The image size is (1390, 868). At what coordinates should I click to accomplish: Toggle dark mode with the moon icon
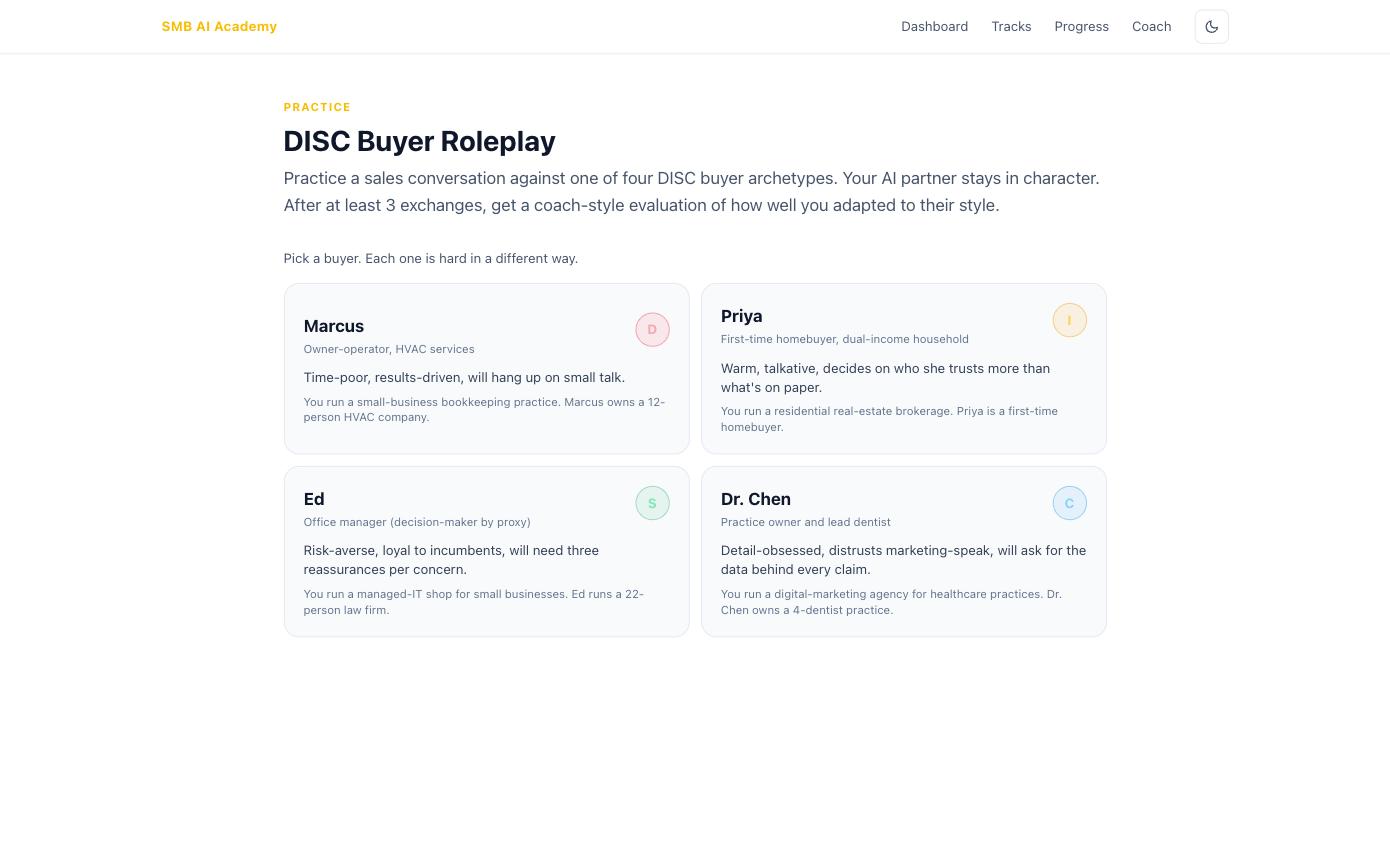(1211, 27)
